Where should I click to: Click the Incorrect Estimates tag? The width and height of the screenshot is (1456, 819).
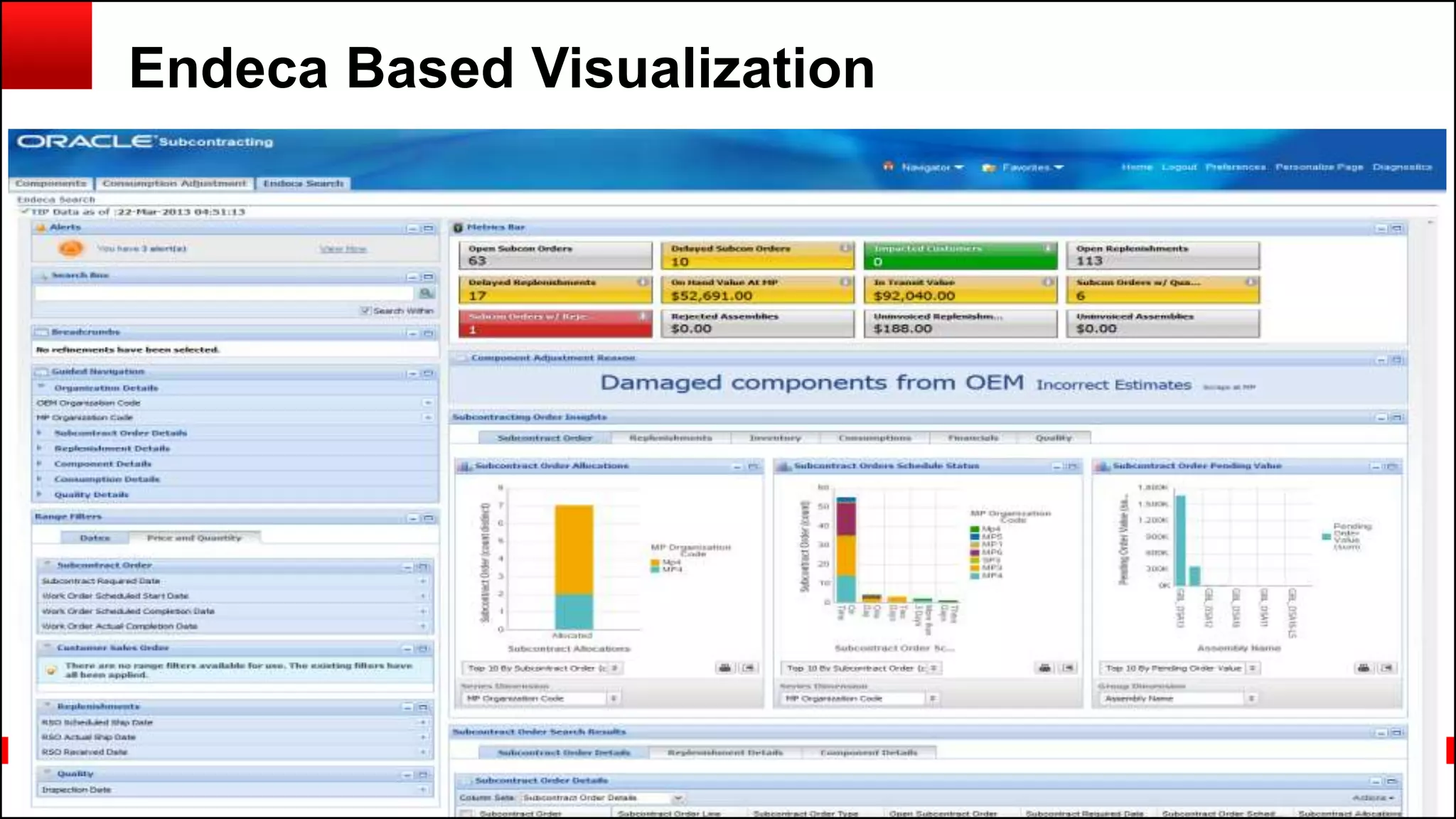1113,385
